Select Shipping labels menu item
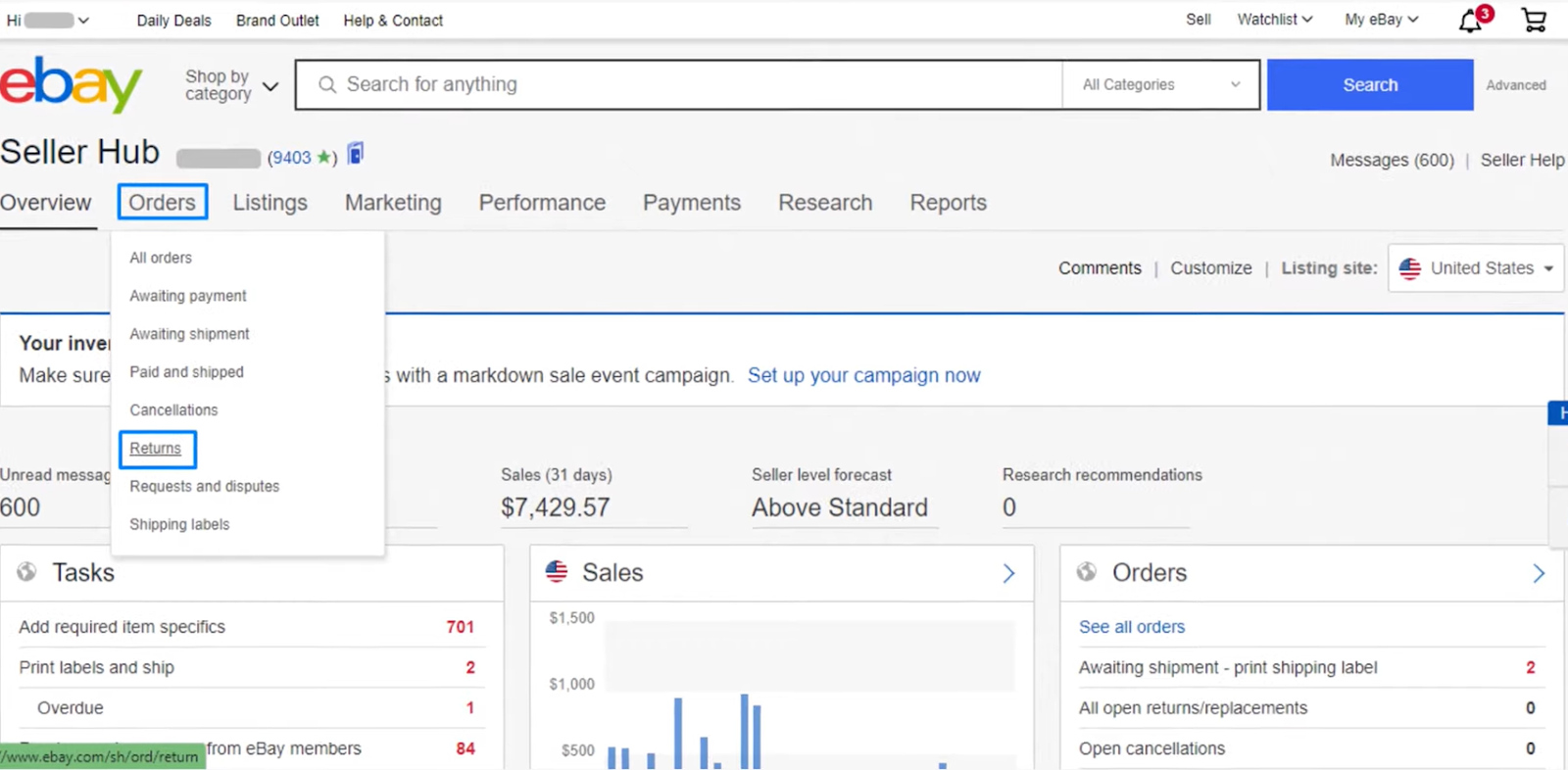 click(179, 525)
